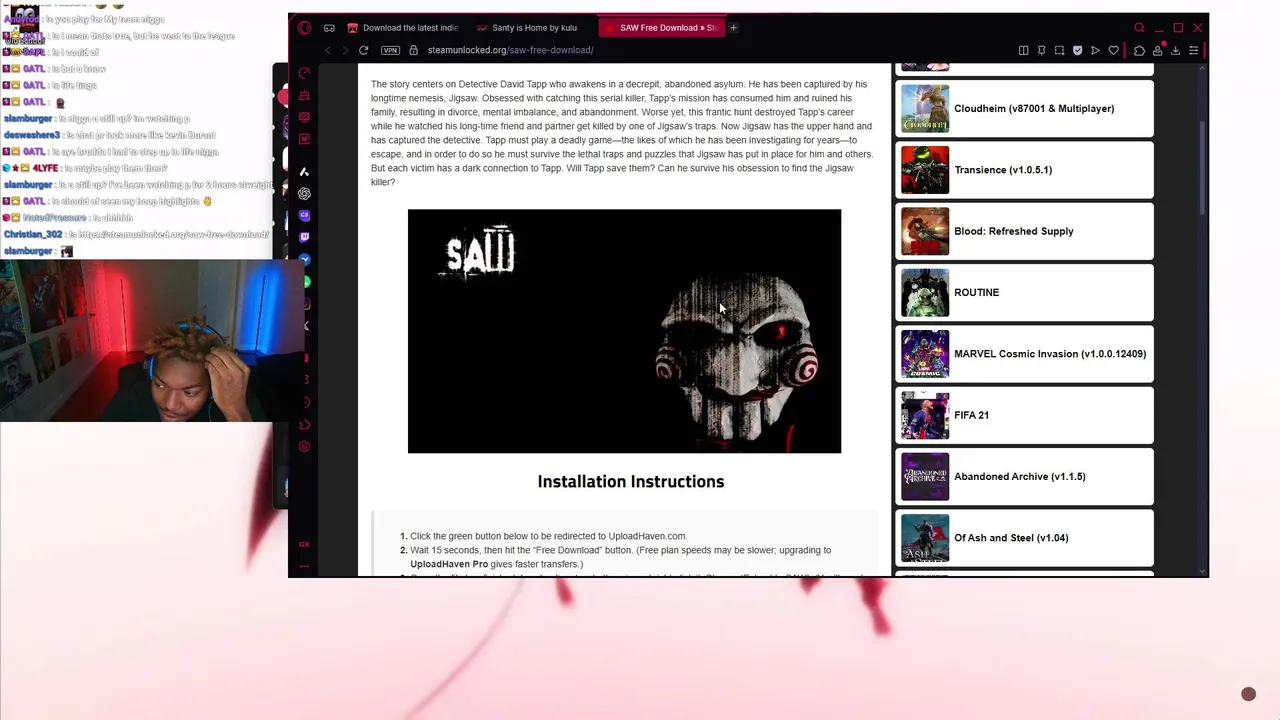The height and width of the screenshot is (720, 1280).
Task: Open ChatGPT sidebar icon
Action: pos(304,194)
